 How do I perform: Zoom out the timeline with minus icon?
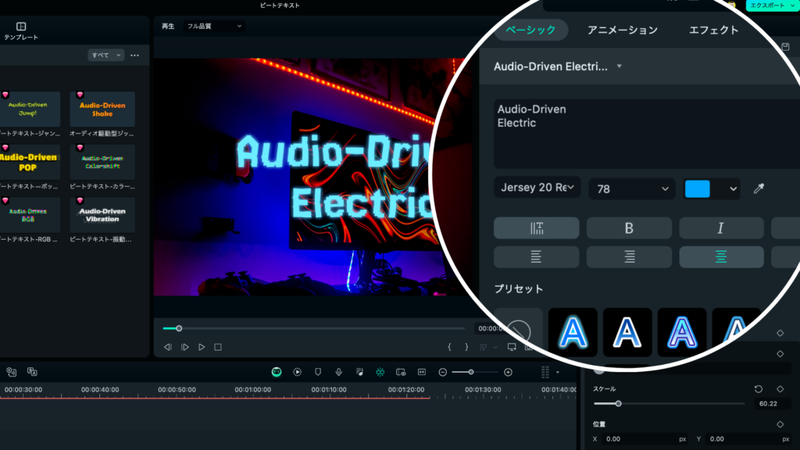click(443, 372)
